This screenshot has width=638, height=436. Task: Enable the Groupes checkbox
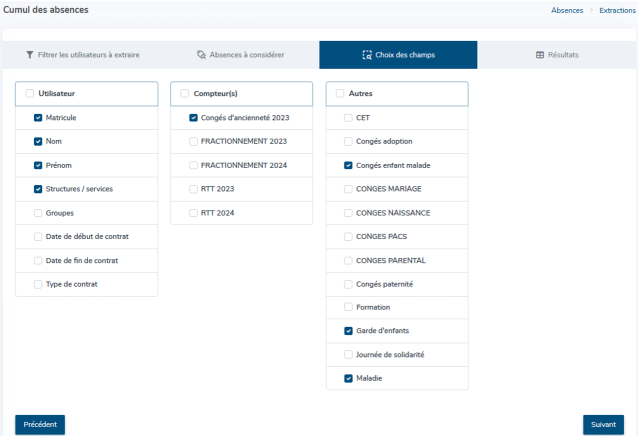click(38, 213)
